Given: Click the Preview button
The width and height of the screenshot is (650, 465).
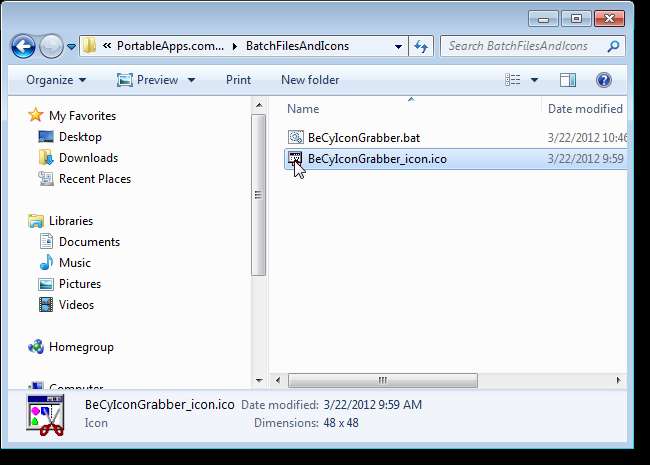Looking at the screenshot, I should (147, 80).
